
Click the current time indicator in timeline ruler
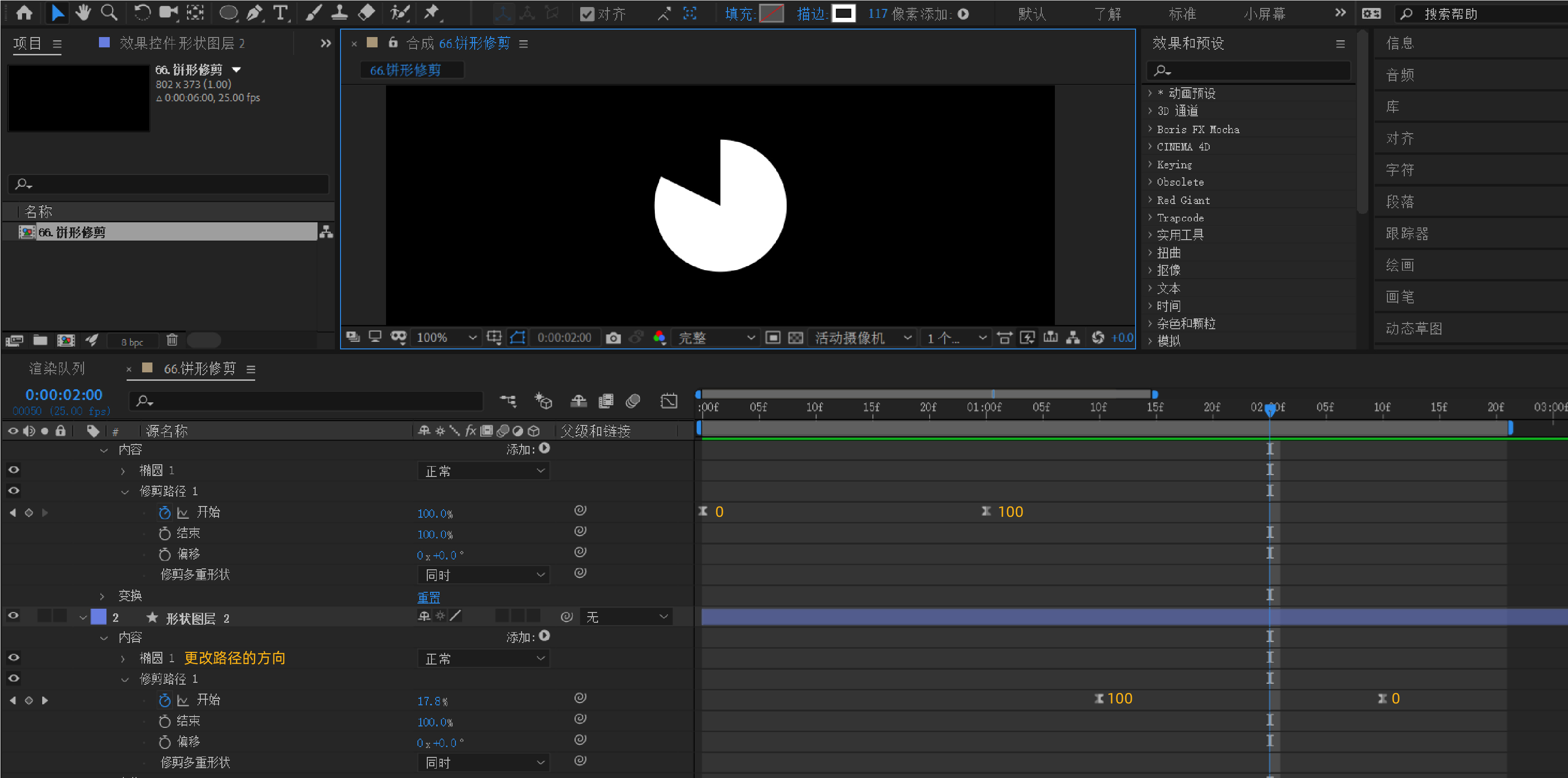[x=1270, y=410]
